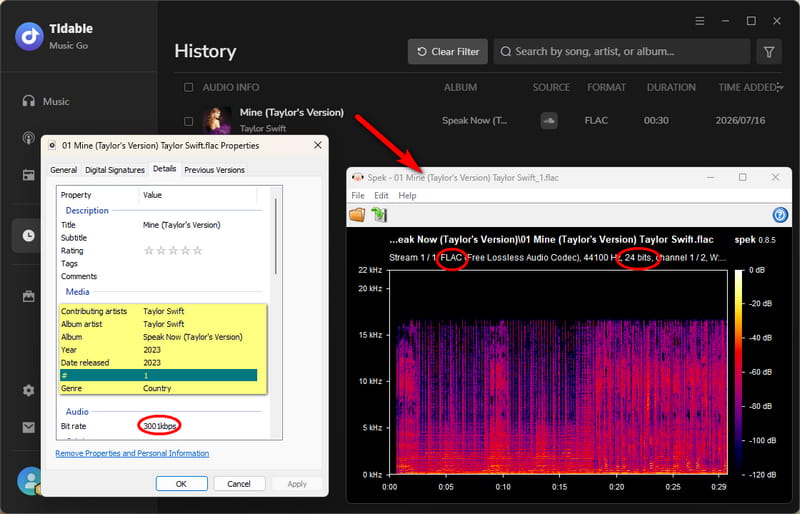Select the Genre row showing Country
The height and width of the screenshot is (514, 800).
tap(158, 388)
